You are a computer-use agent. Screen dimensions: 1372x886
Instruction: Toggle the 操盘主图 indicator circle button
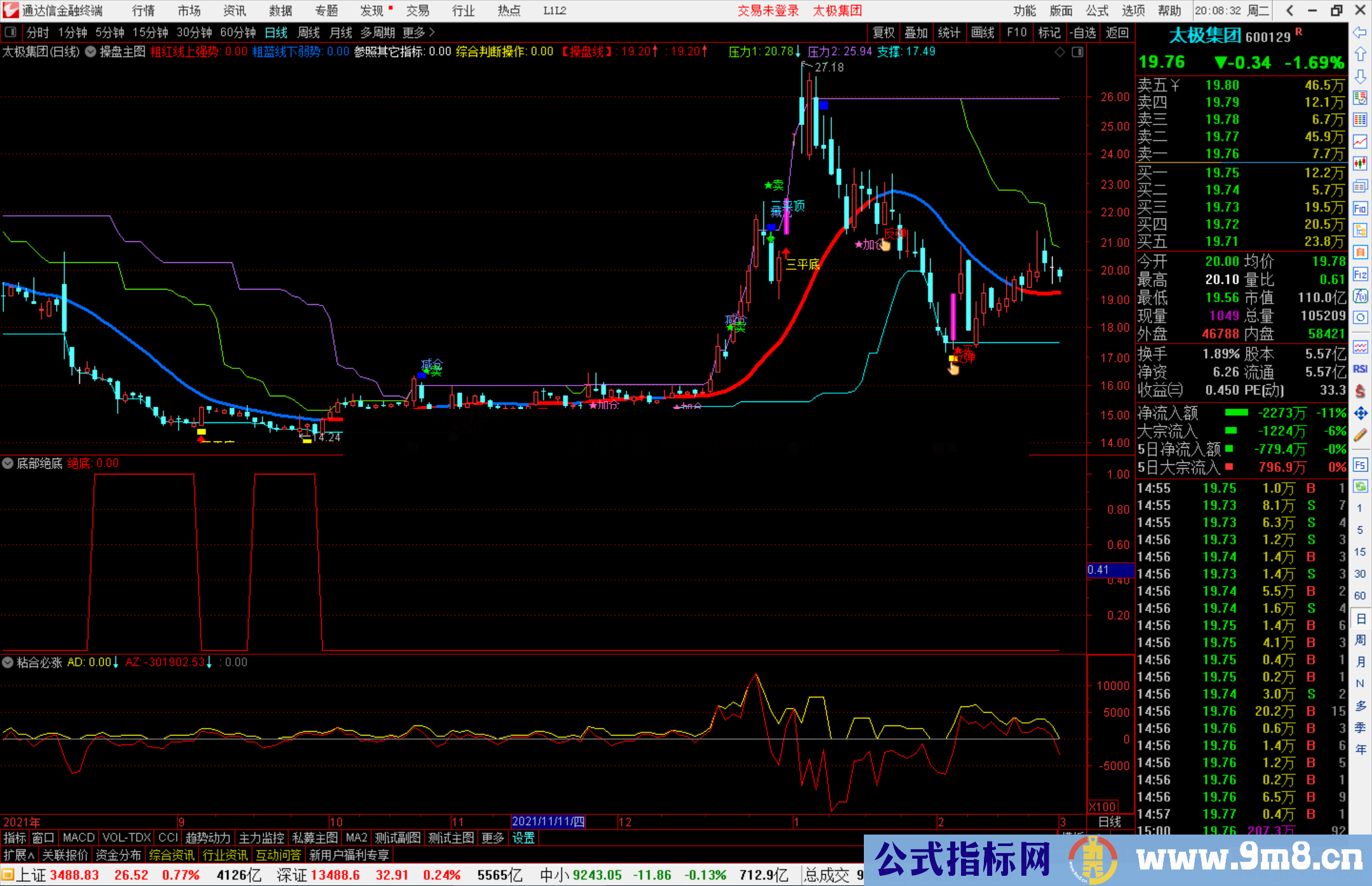pyautogui.click(x=91, y=51)
